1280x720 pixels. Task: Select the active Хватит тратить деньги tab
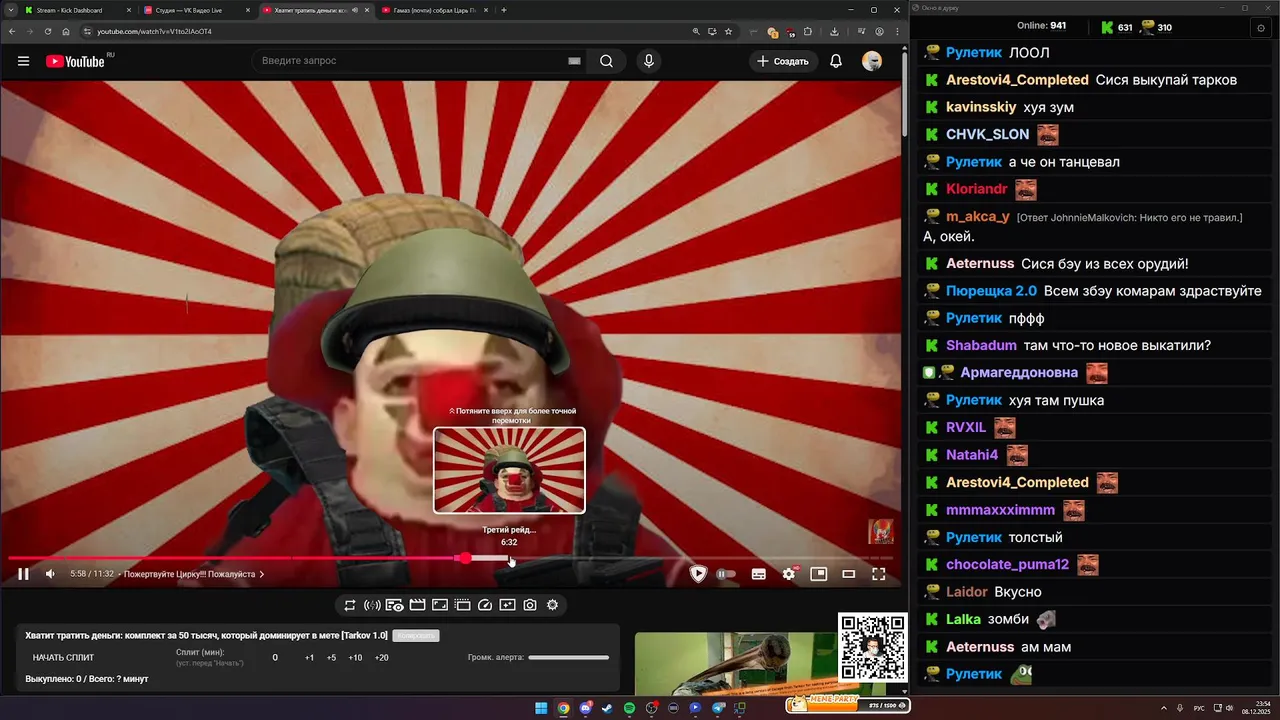pos(315,10)
